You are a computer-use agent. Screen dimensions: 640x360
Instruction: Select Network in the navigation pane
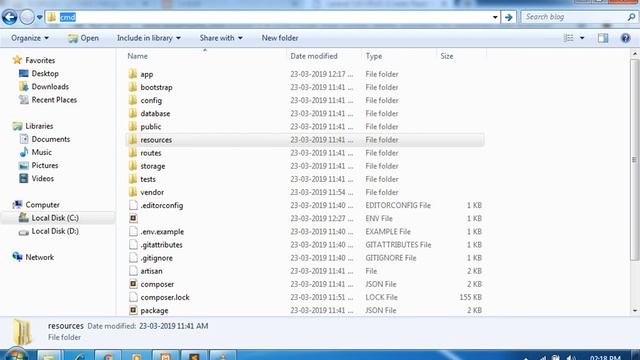click(40, 257)
